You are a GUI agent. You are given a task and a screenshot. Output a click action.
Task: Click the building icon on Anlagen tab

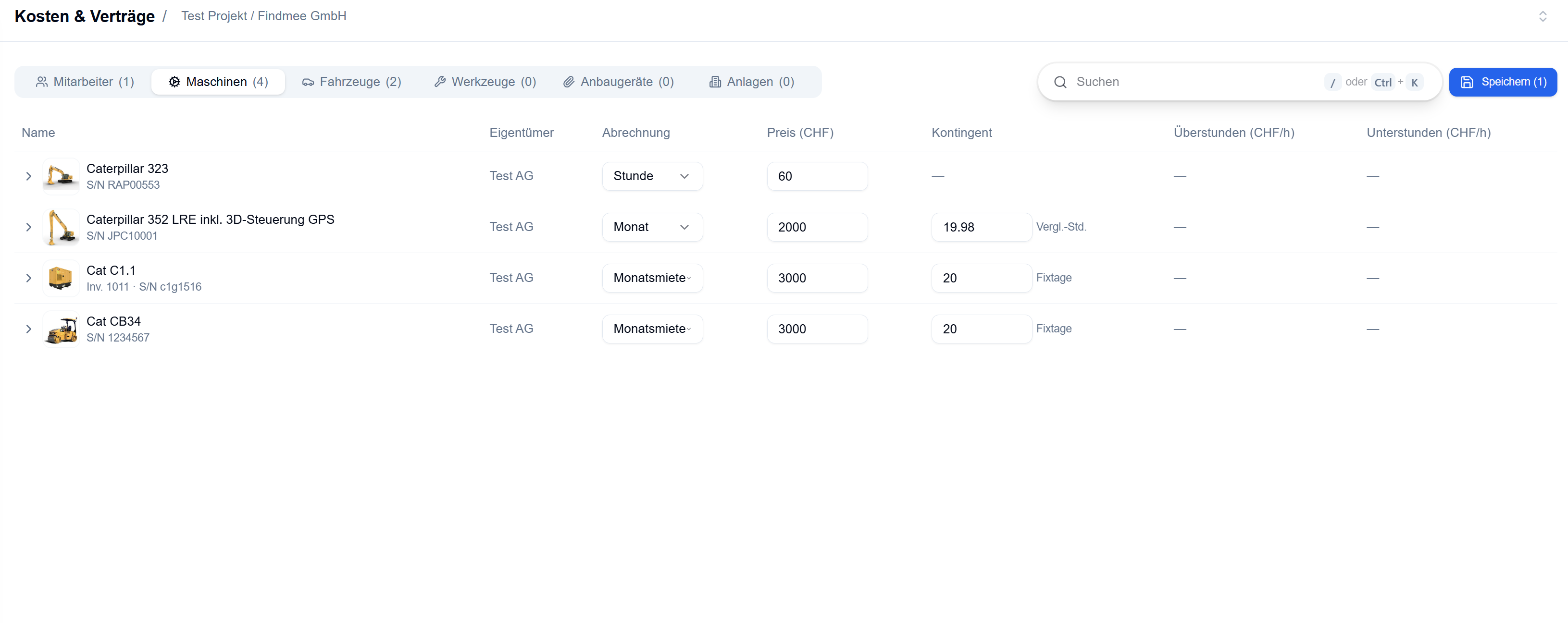click(715, 82)
